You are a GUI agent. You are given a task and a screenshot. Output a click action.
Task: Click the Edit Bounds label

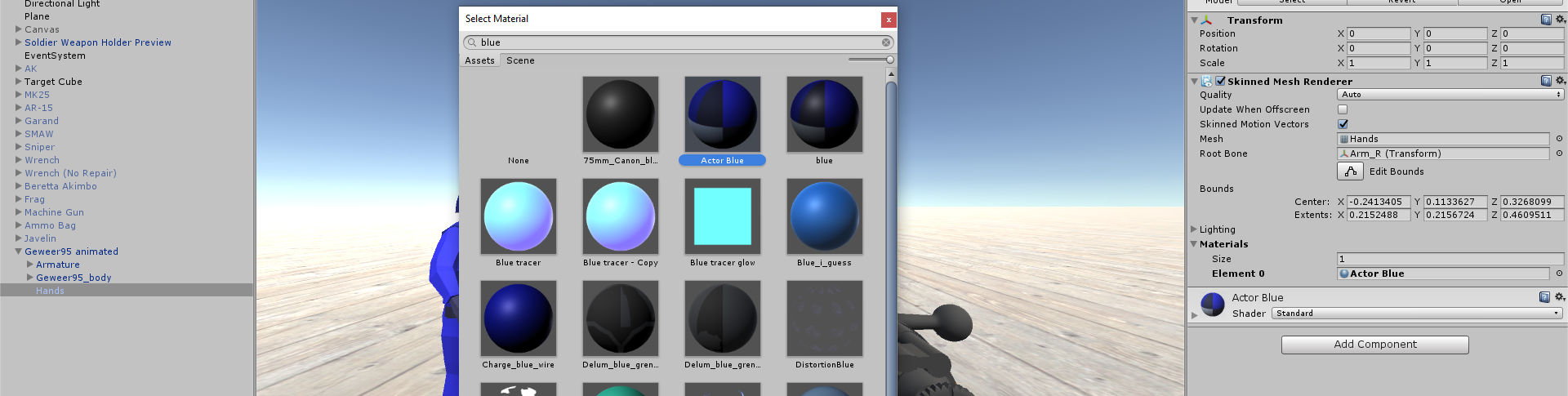click(1396, 171)
